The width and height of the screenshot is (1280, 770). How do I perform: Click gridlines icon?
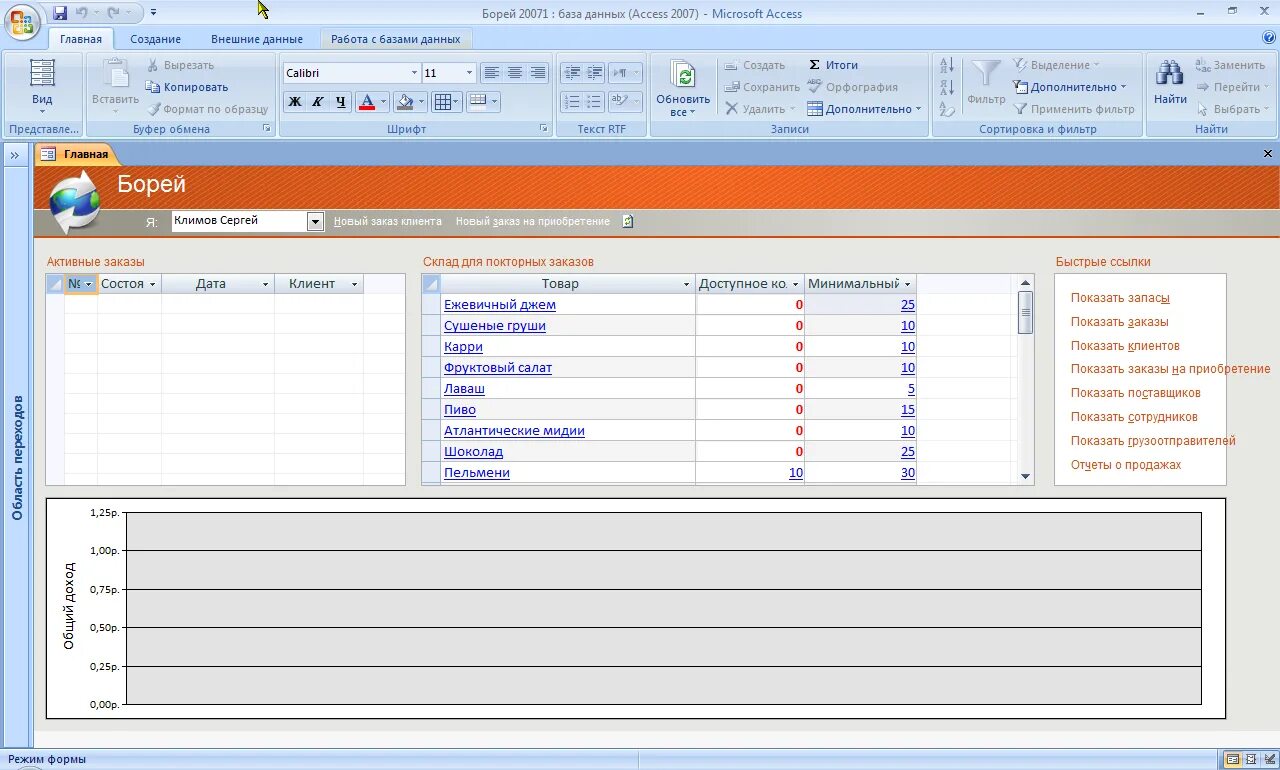click(442, 102)
